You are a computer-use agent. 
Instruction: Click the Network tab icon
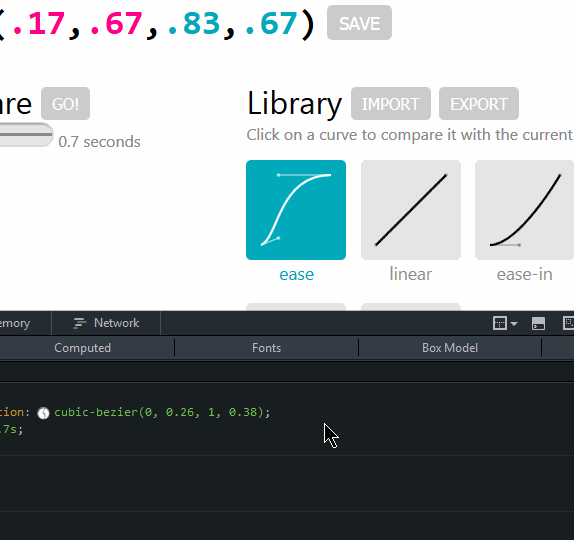[80, 323]
